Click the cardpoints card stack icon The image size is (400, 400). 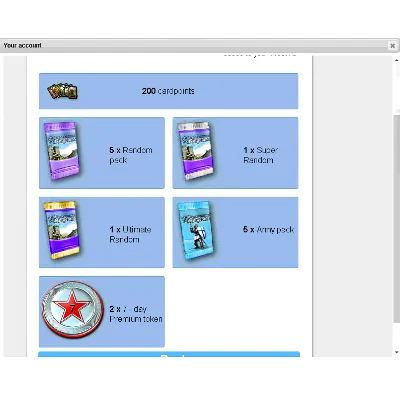[63, 91]
